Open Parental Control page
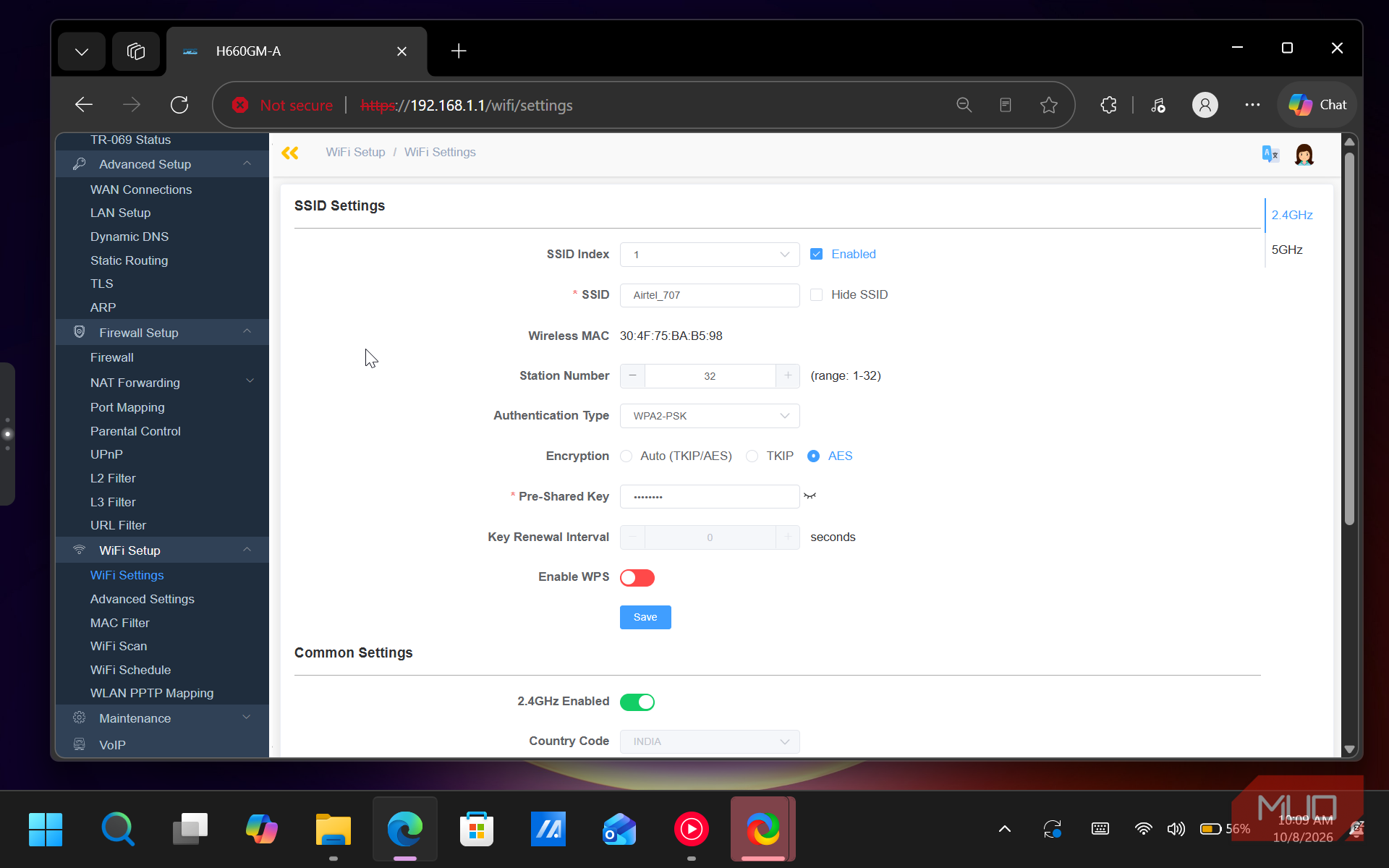 coord(135,431)
